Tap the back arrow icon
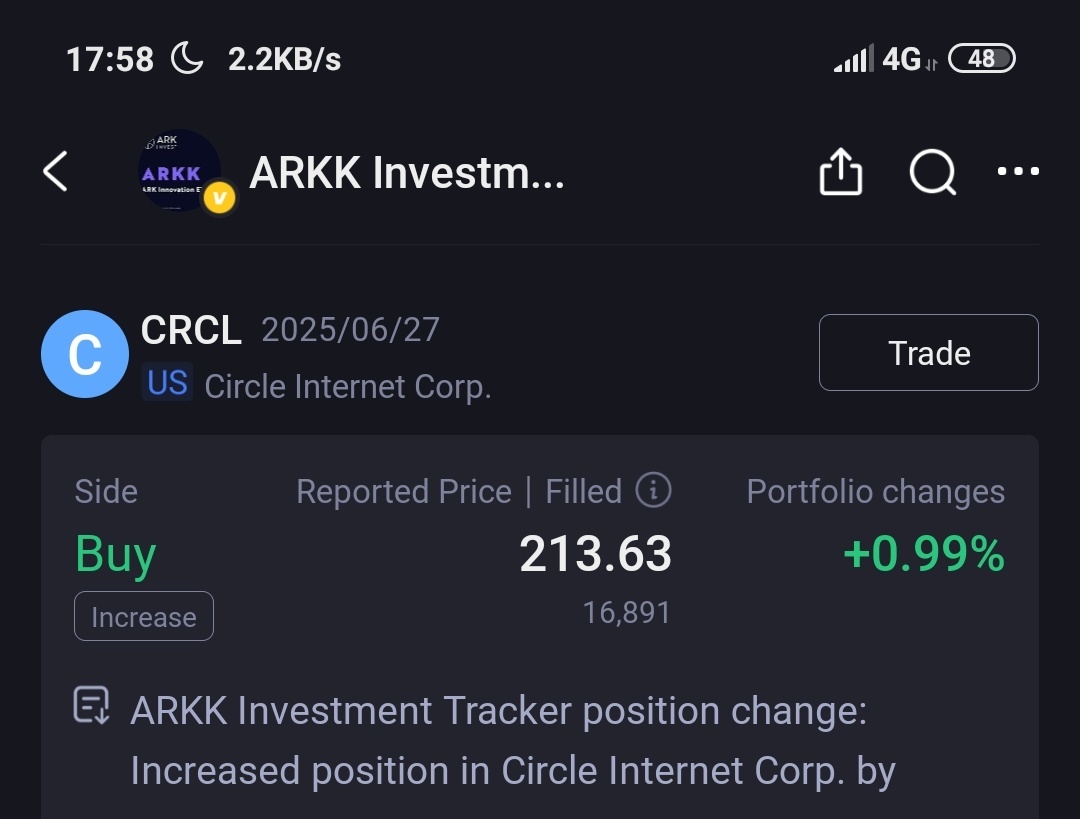1080x819 pixels. [x=55, y=171]
